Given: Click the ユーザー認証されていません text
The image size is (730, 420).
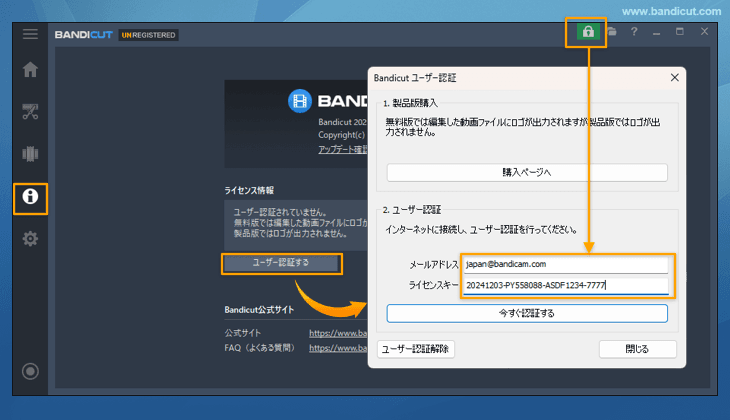Looking at the screenshot, I should pyautogui.click(x=280, y=212).
